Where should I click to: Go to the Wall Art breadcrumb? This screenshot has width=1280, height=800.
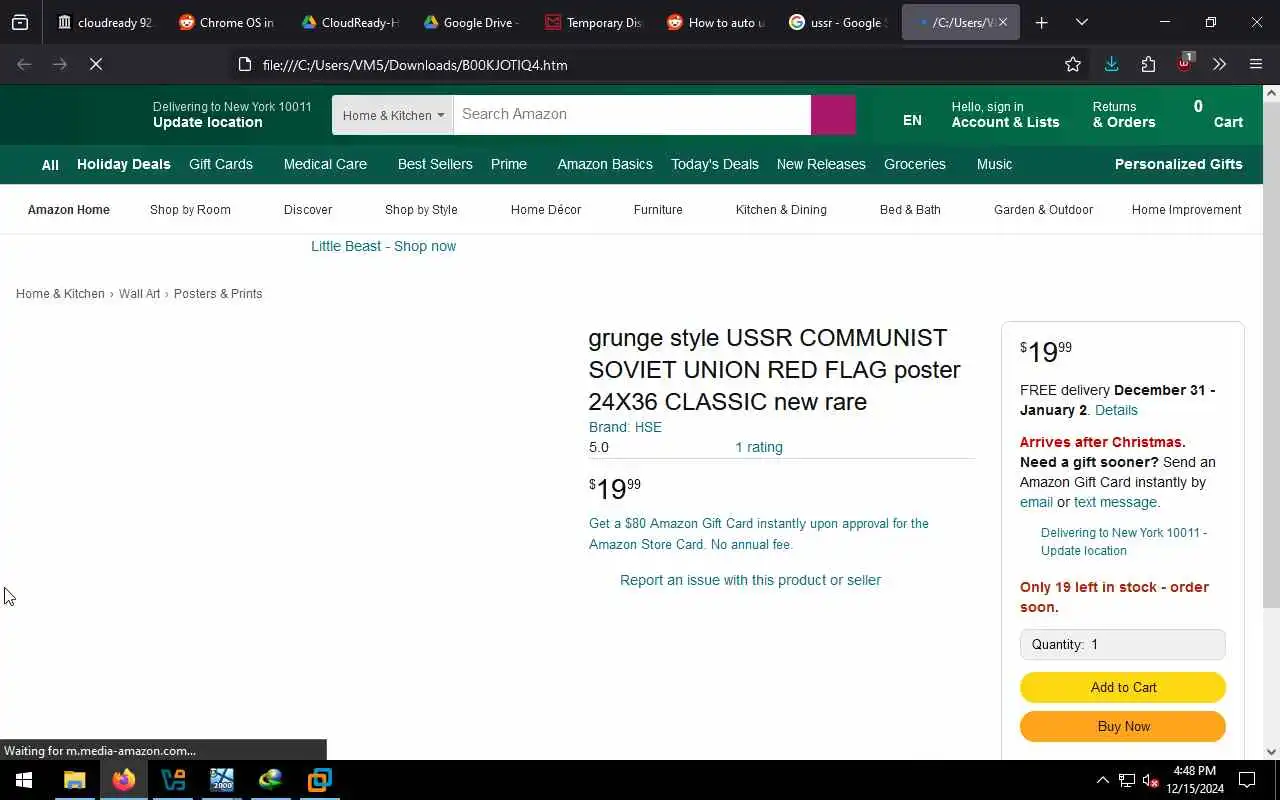[139, 294]
